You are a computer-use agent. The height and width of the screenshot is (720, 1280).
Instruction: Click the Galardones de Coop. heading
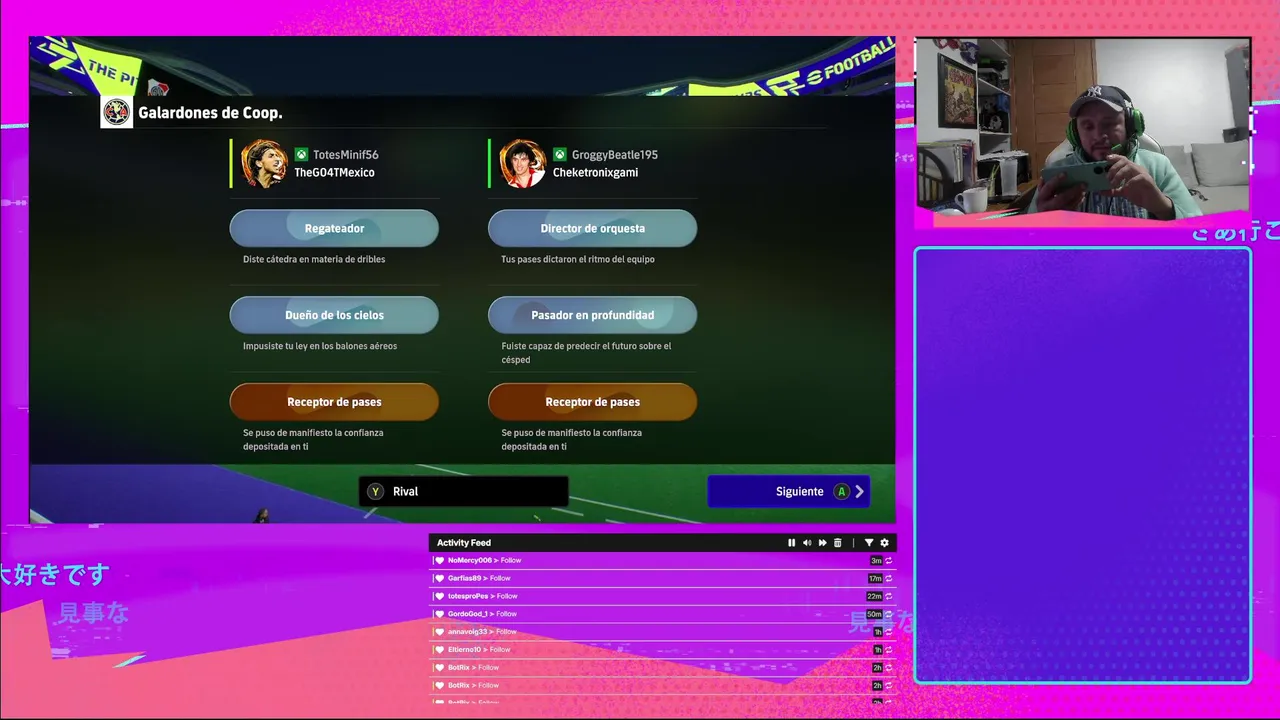(x=210, y=113)
